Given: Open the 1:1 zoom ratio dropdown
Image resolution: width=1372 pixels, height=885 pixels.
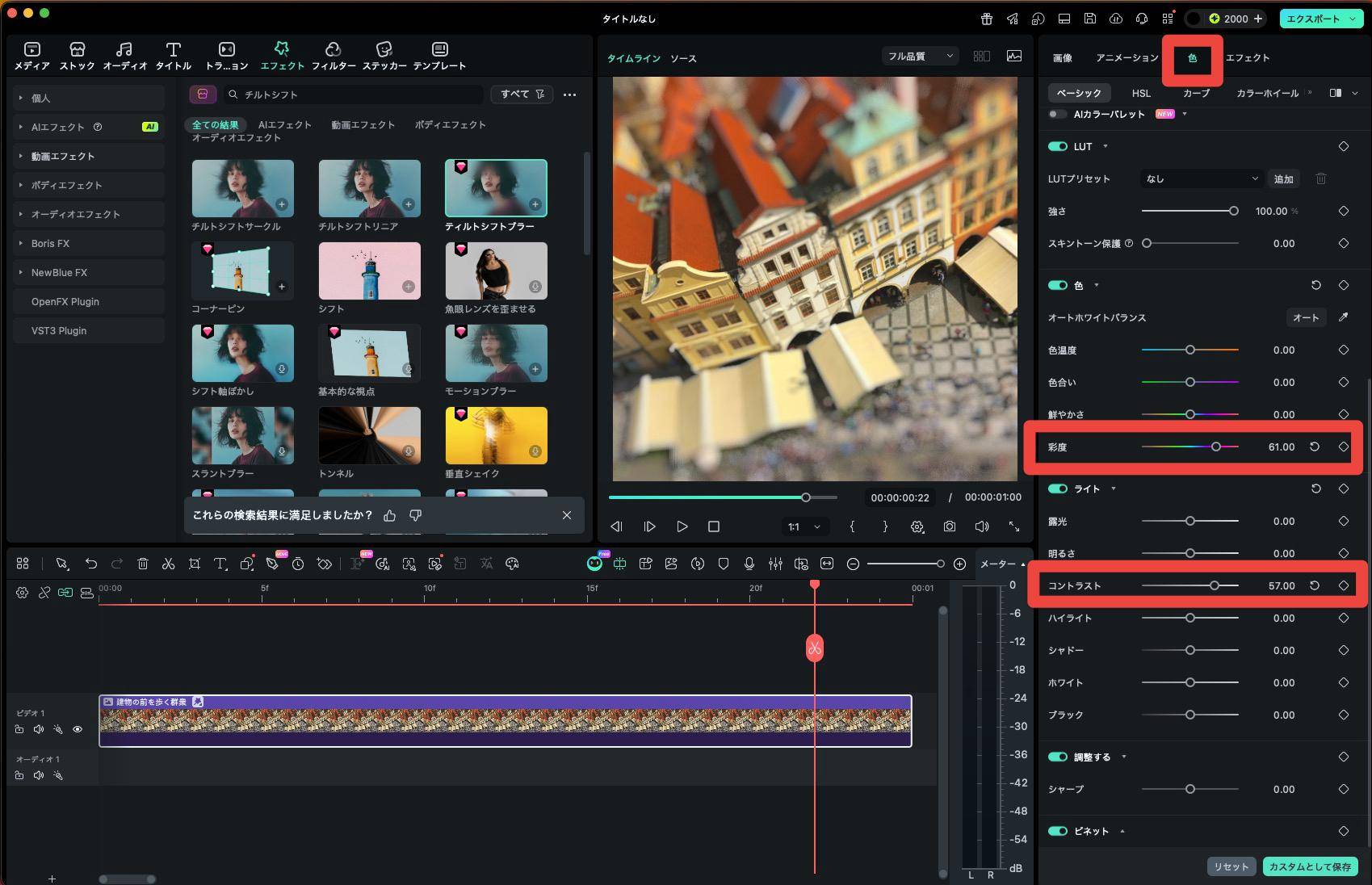Looking at the screenshot, I should pyautogui.click(x=804, y=526).
